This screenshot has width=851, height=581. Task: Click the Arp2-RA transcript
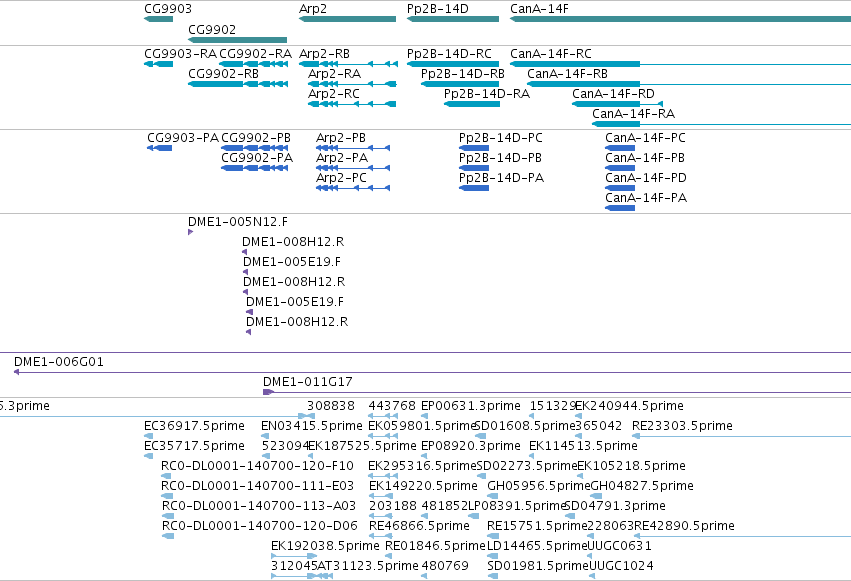coord(352,84)
